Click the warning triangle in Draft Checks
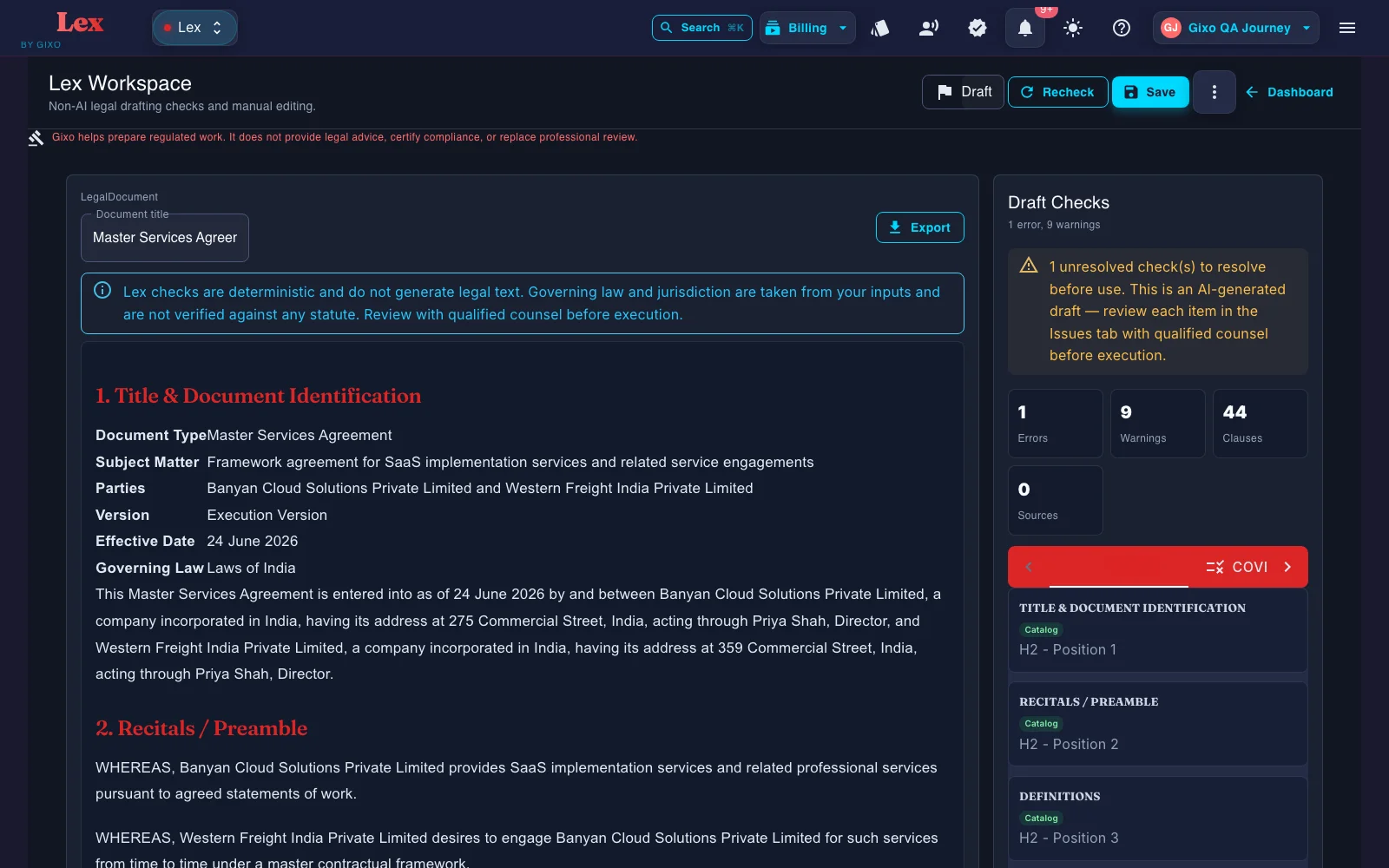The width and height of the screenshot is (1389, 868). 1029,266
